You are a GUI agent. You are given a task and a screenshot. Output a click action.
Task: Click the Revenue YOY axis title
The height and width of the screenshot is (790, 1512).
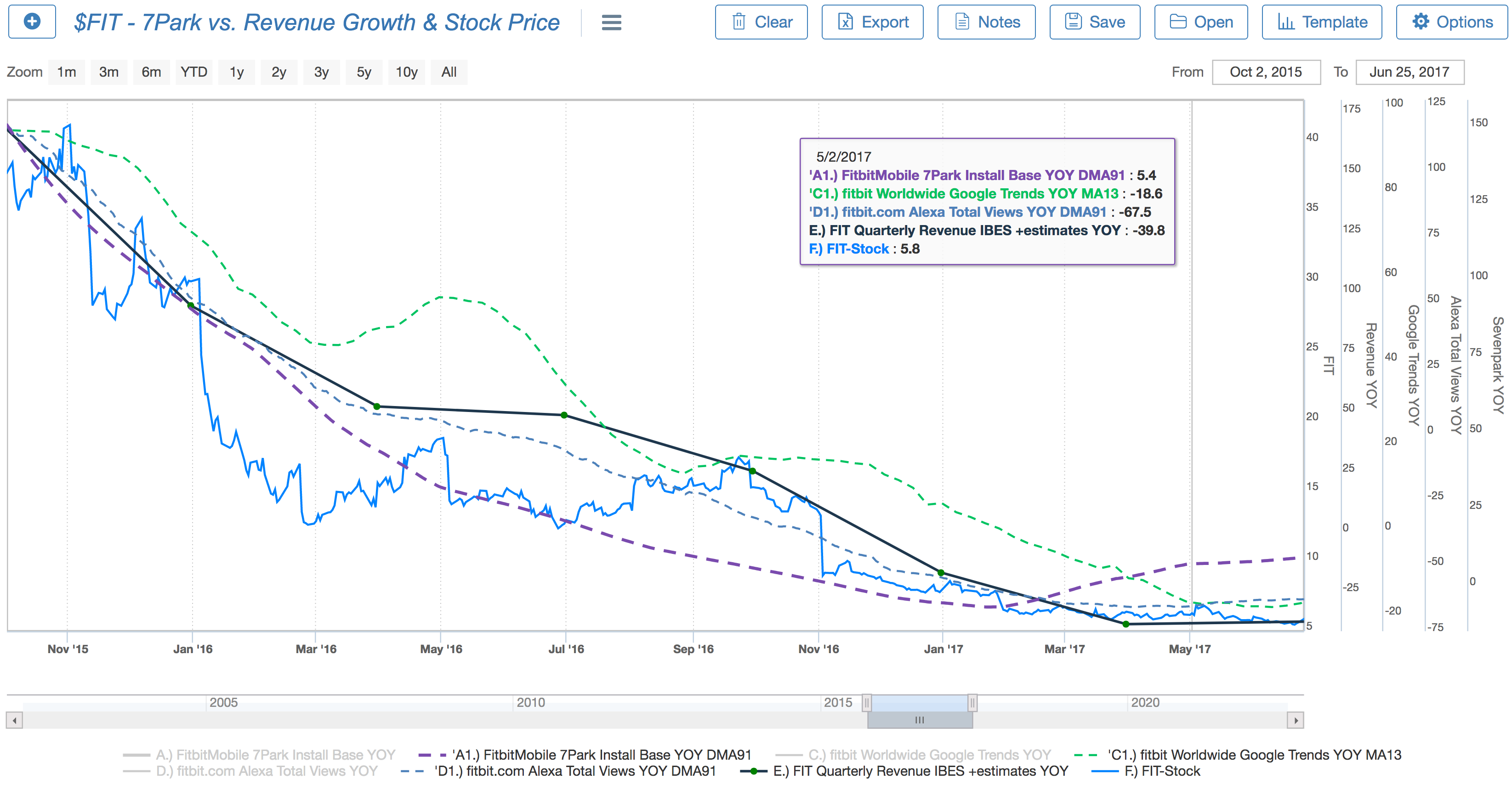click(1371, 365)
